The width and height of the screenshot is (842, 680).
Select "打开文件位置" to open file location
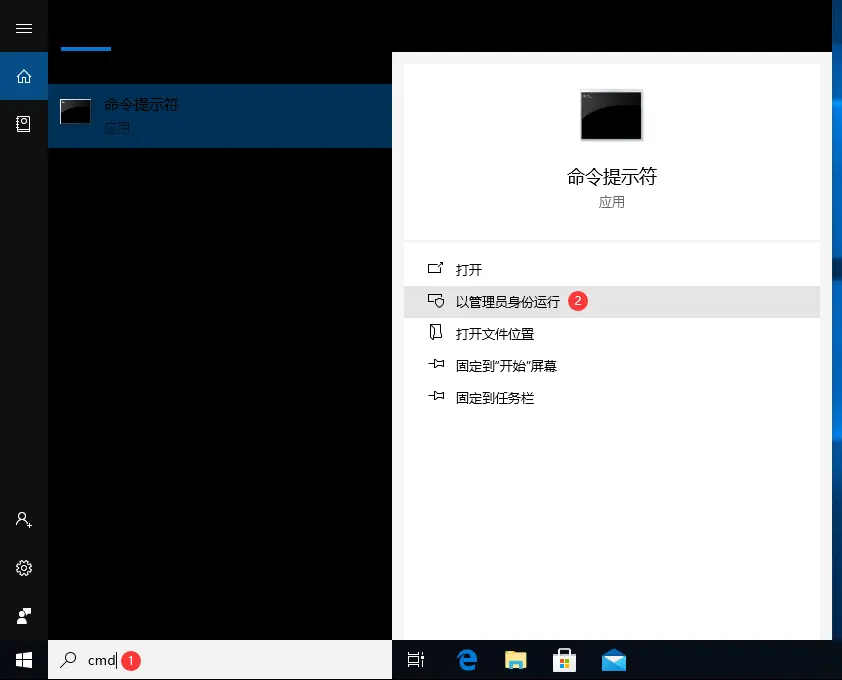pyautogui.click(x=496, y=333)
